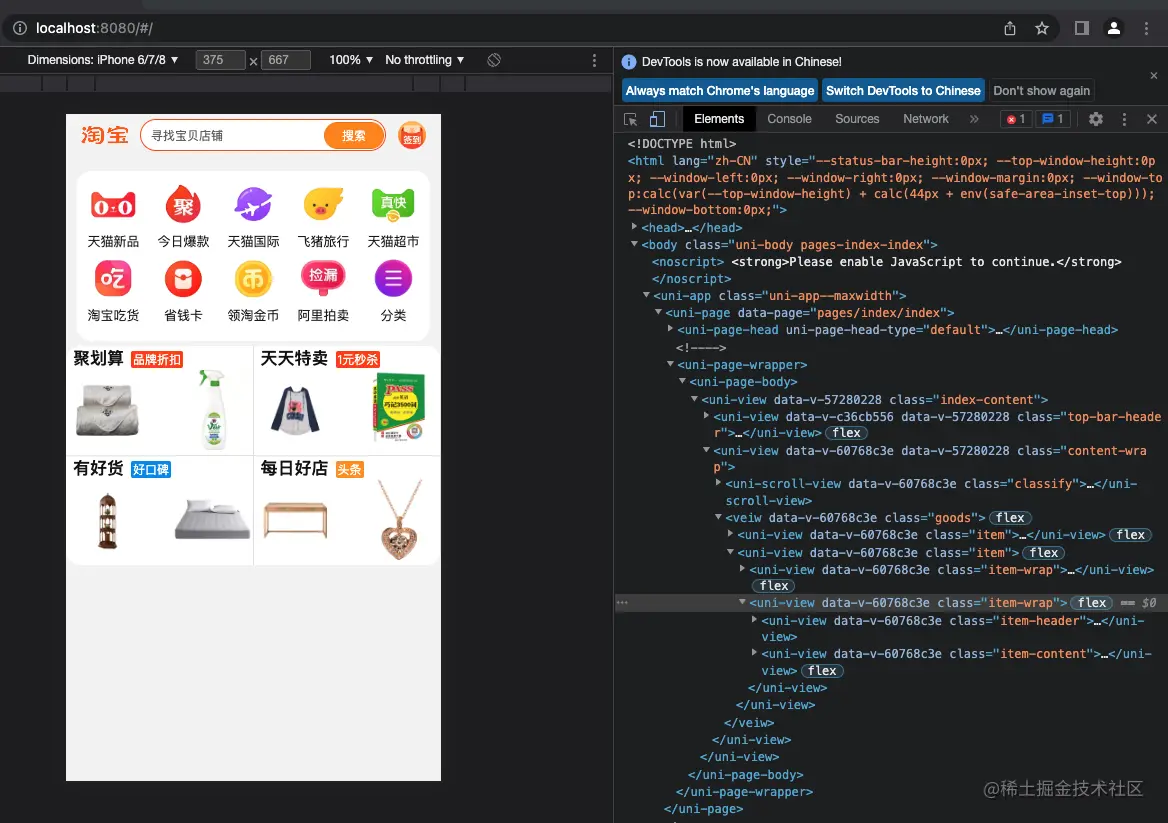Open device toolbar more options menu
The image size is (1168, 823).
tap(594, 60)
